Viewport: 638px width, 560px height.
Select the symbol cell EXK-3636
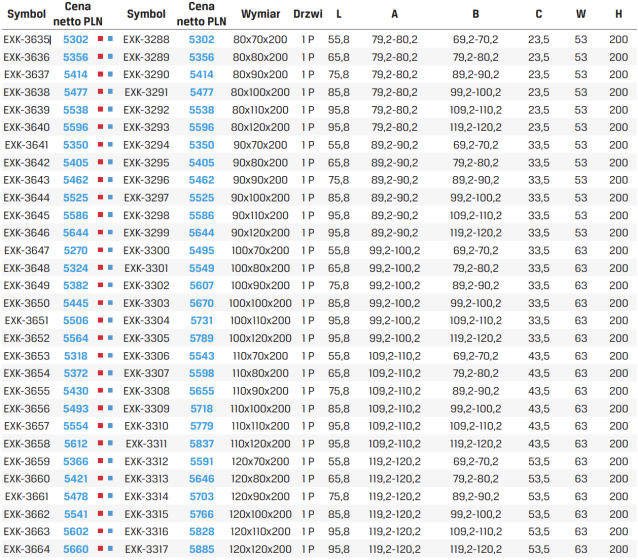26,57
